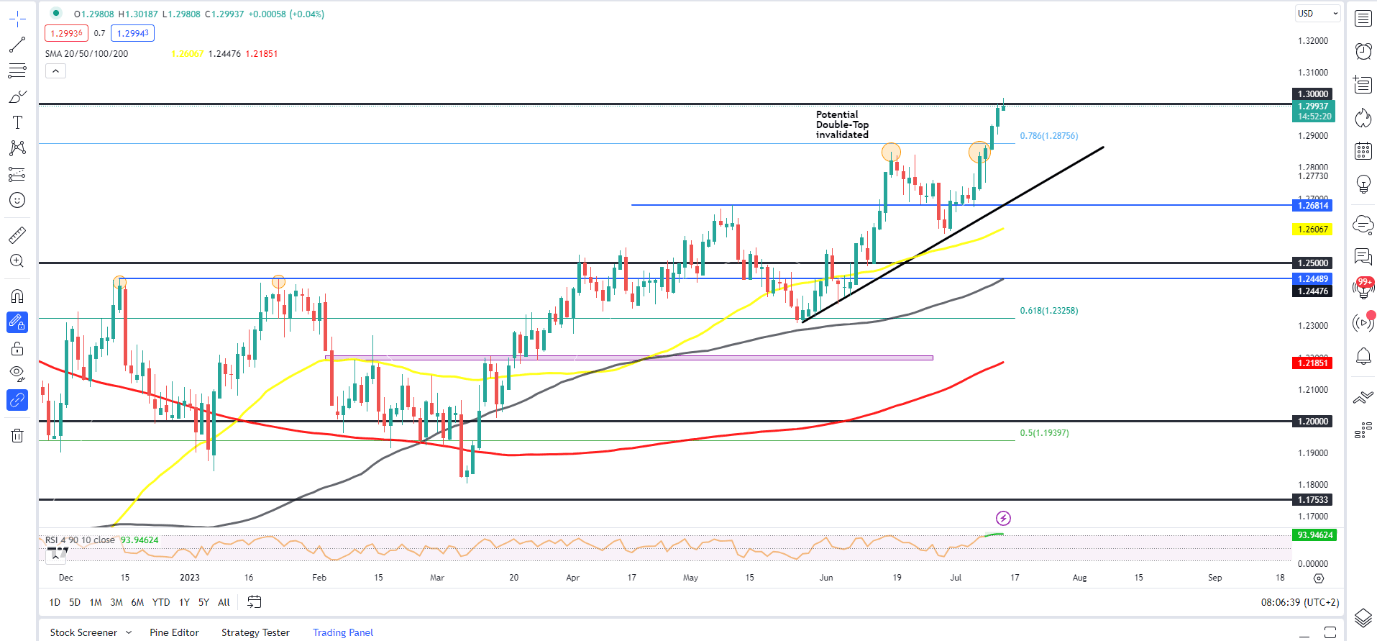Toggle stay in drawing mode
Screen dimensions: 1377x641
pyautogui.click(x=17, y=322)
